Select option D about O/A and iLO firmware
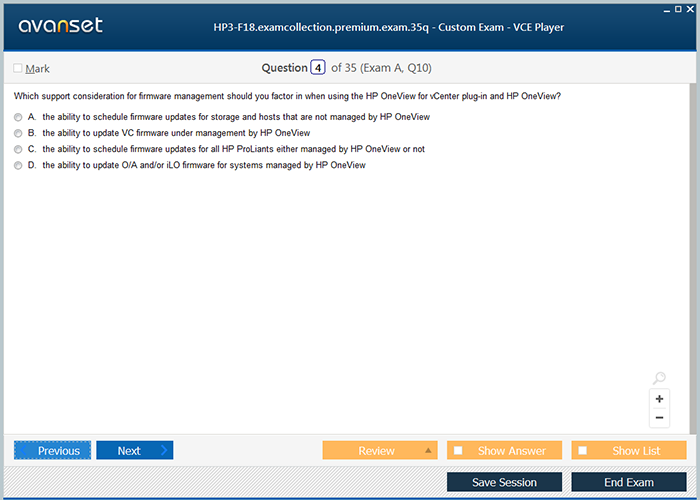700x500 pixels. point(18,166)
